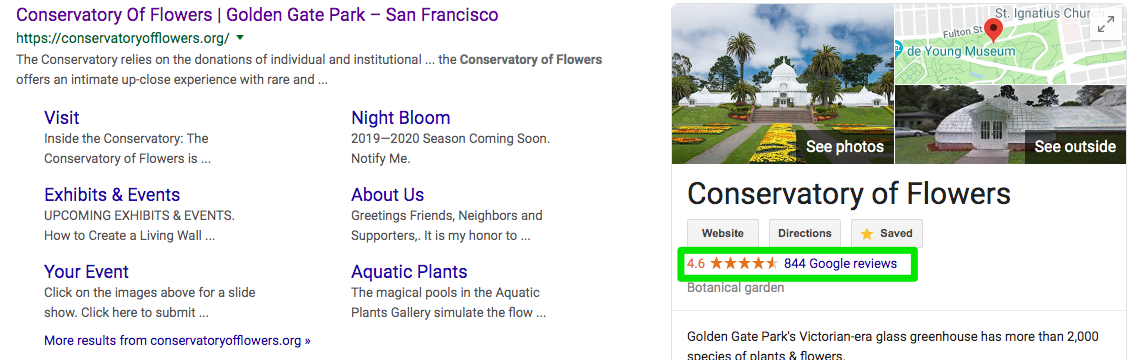This screenshot has width=1131, height=360.
Task: Click the Website button
Action: tap(723, 233)
